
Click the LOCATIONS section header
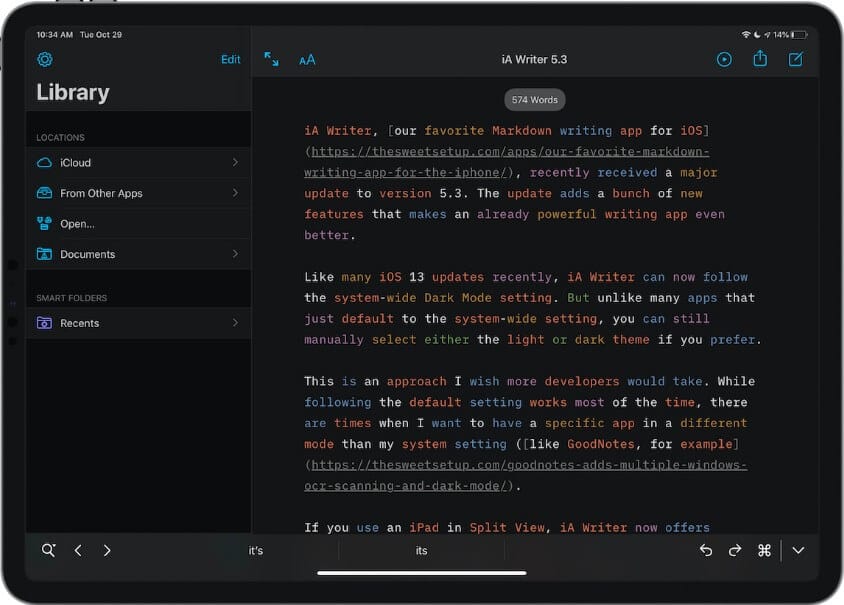pyautogui.click(x=60, y=137)
